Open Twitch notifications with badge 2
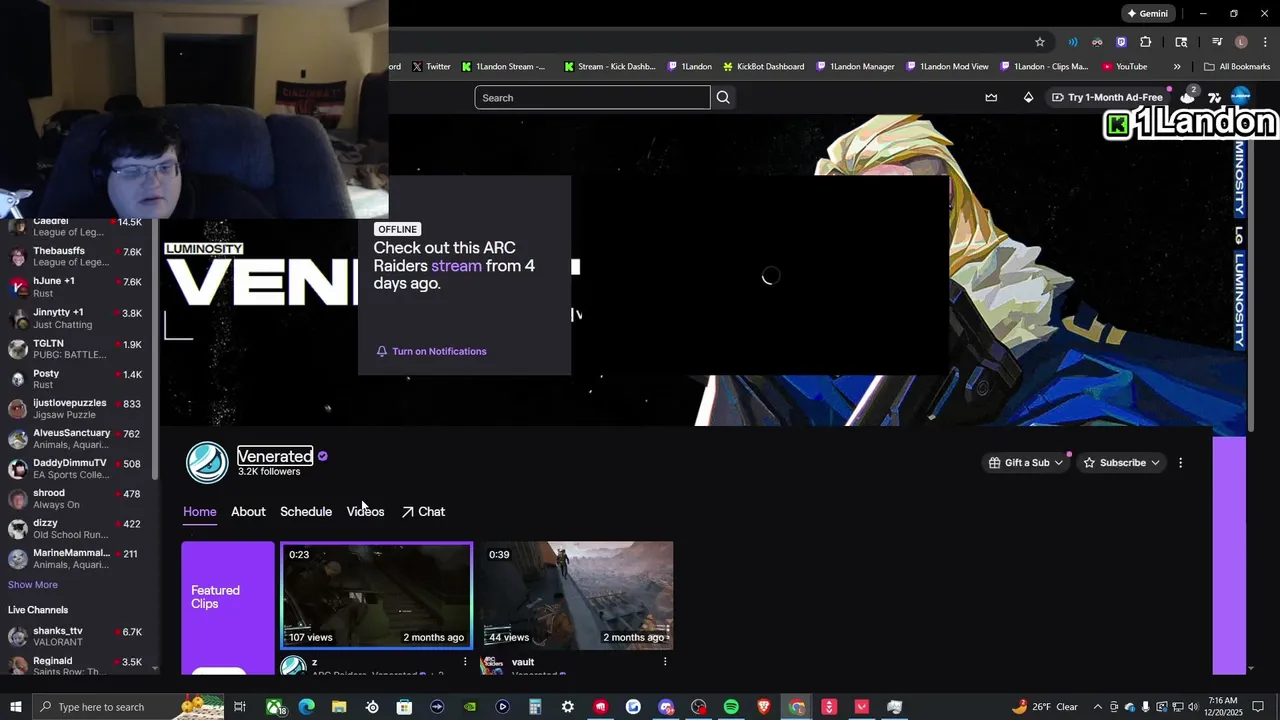The width and height of the screenshot is (1280, 720). click(1188, 96)
